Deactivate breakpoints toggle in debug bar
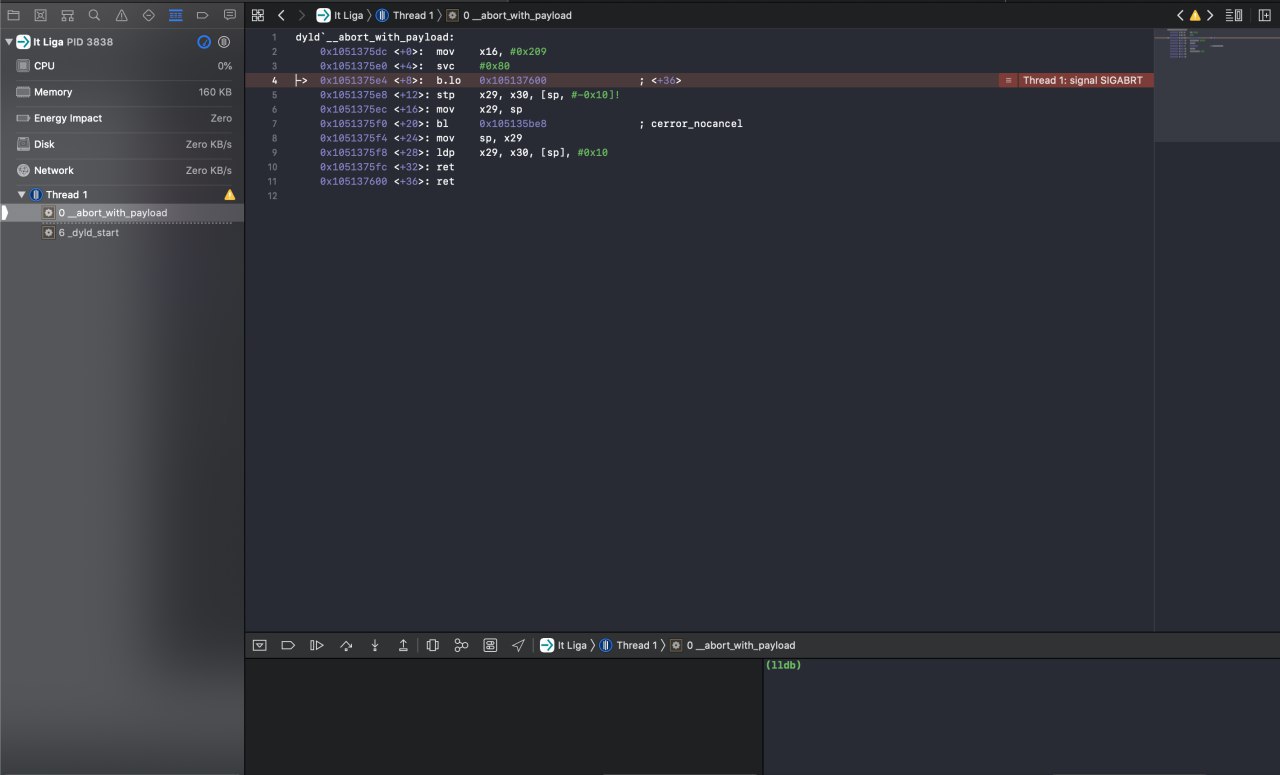This screenshot has width=1280, height=775. (x=288, y=645)
